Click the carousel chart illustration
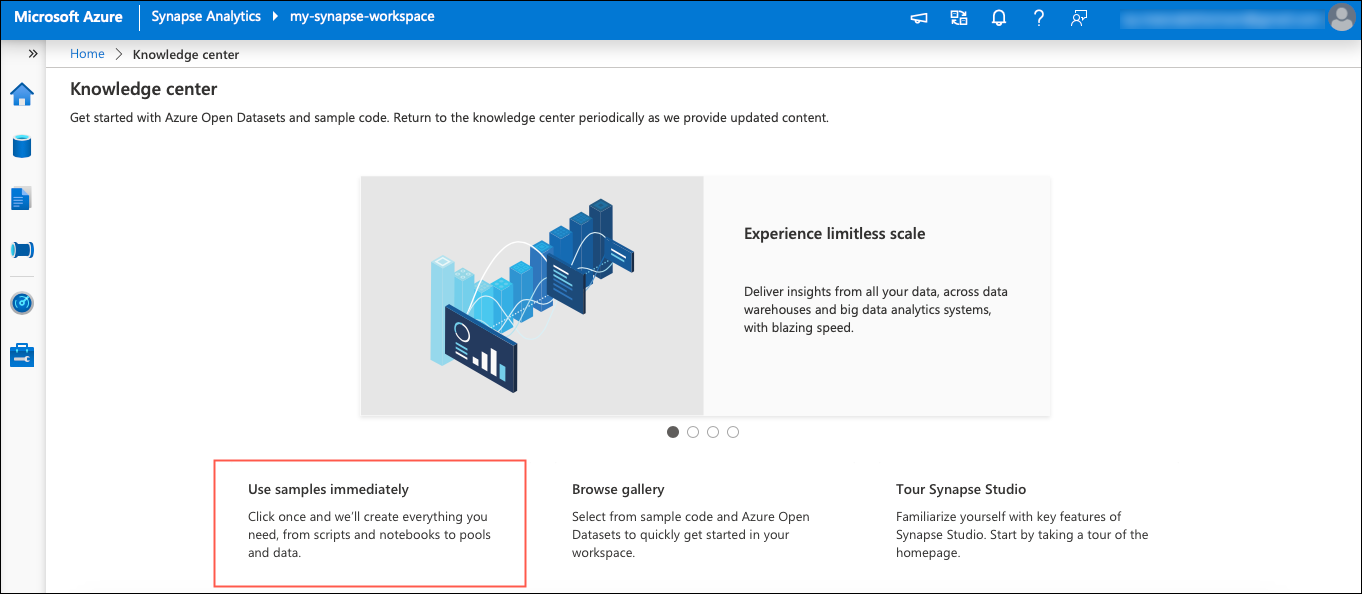 (x=532, y=295)
